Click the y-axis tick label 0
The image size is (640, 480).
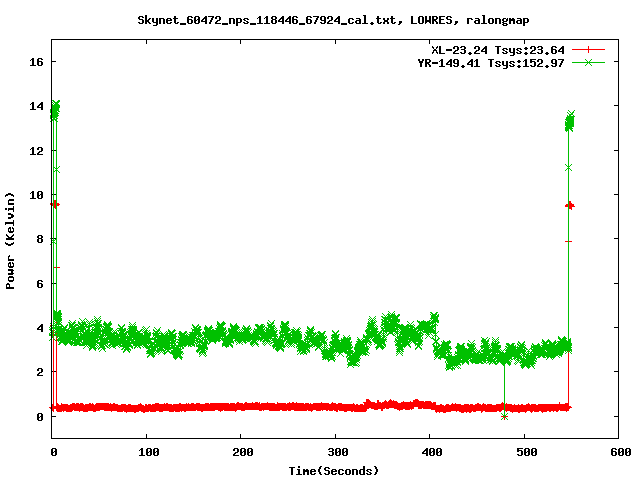[x=40, y=417]
